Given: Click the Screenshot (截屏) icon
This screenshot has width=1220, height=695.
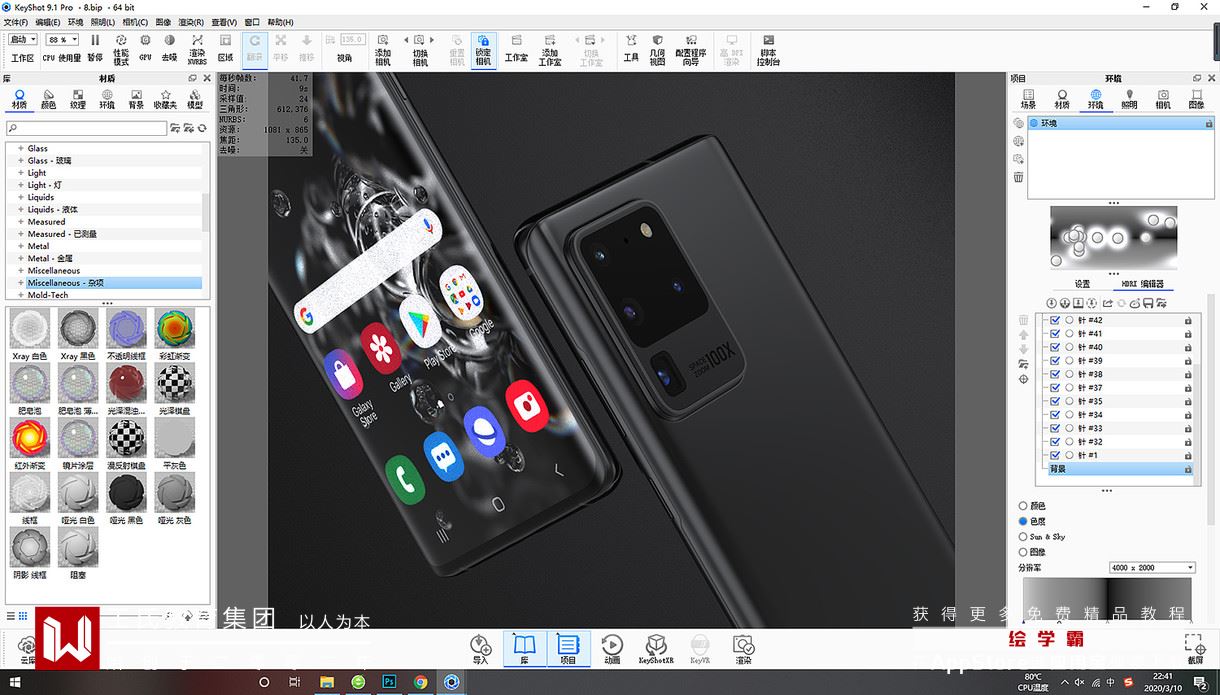Looking at the screenshot, I should (x=1195, y=649).
